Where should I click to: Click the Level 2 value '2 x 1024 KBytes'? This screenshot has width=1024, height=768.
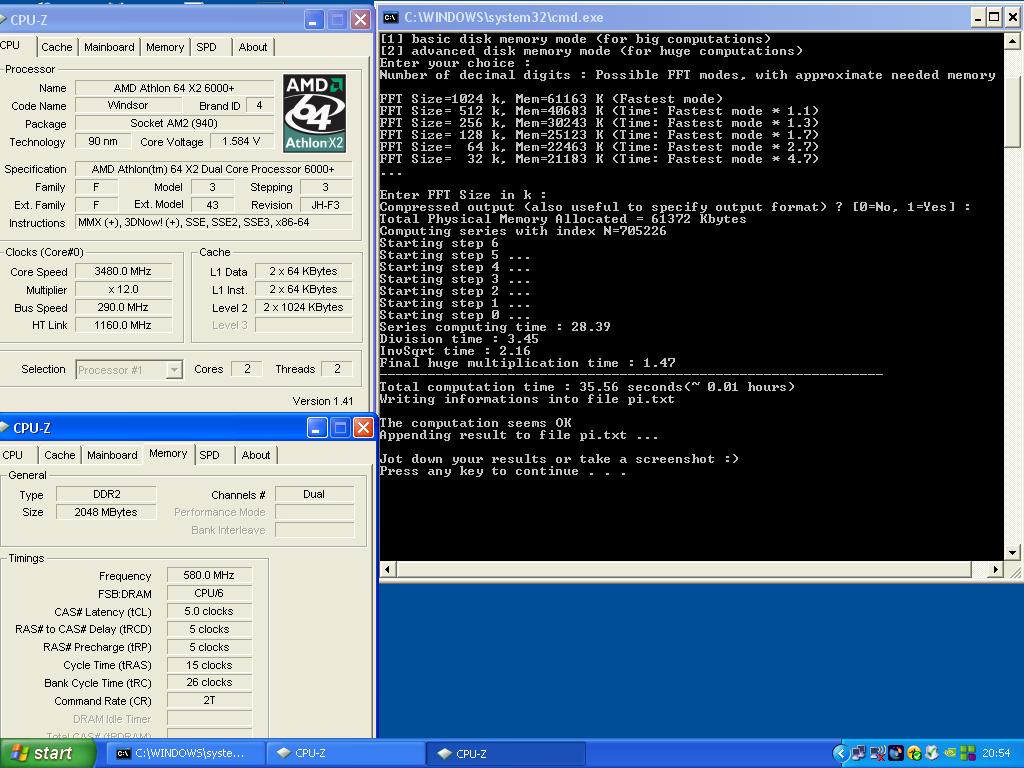coord(303,307)
